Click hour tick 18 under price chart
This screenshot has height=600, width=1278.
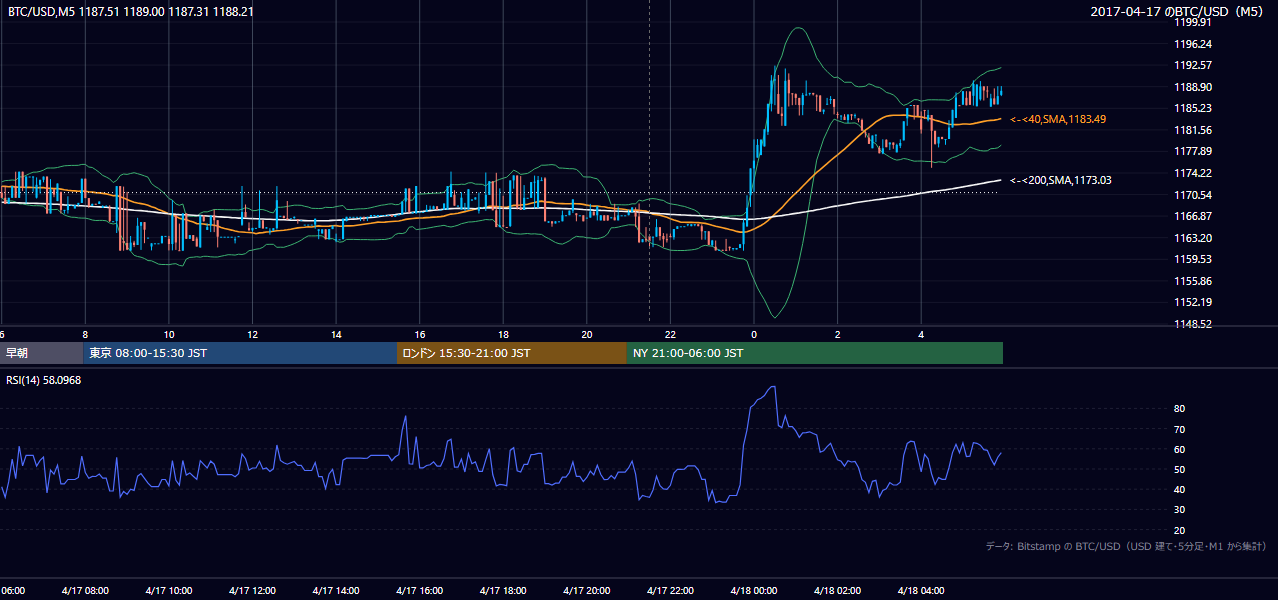tap(503, 334)
